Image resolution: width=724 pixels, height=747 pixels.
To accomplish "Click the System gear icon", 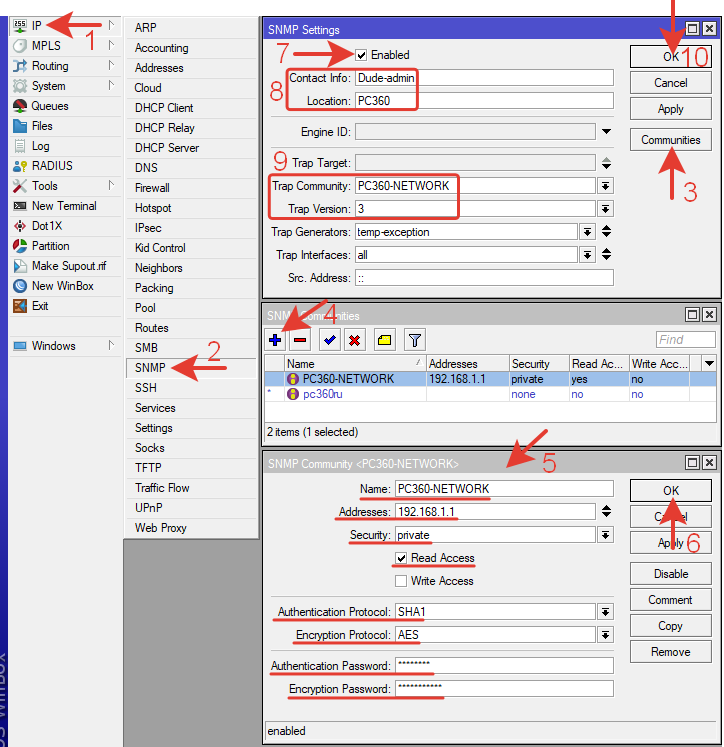I will pos(20,86).
